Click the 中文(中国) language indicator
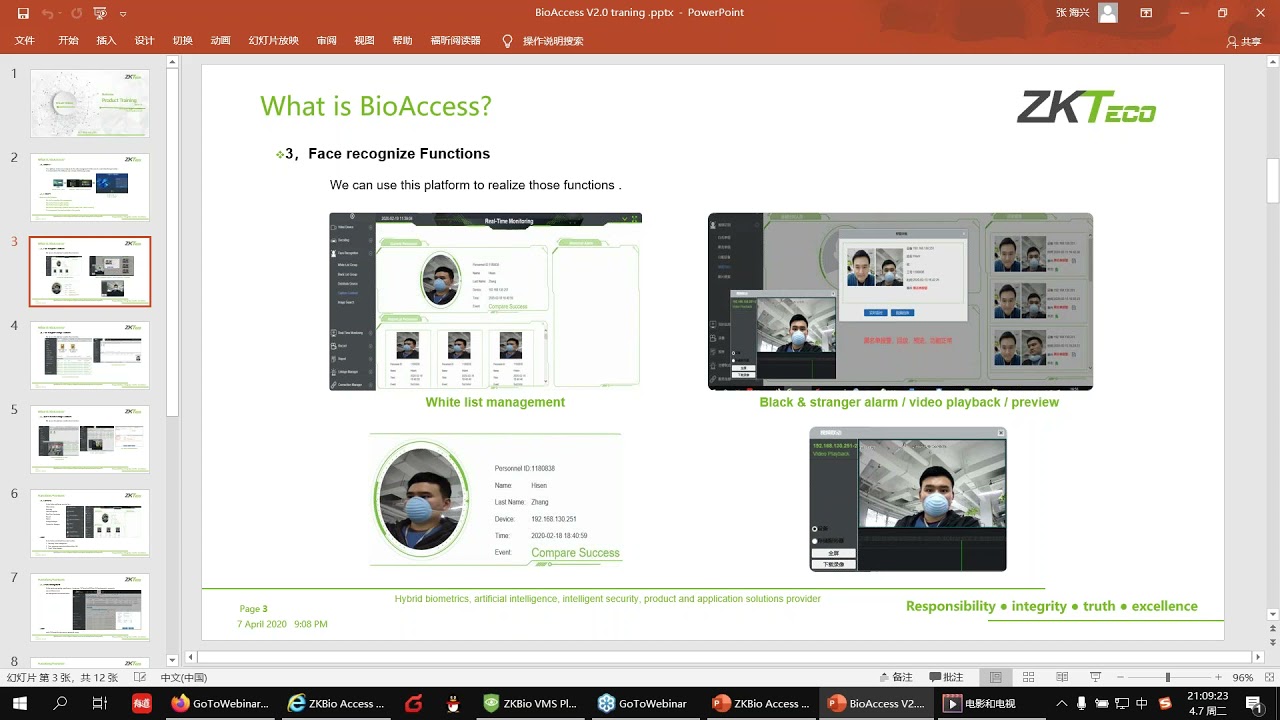1280x720 pixels. tap(184, 677)
